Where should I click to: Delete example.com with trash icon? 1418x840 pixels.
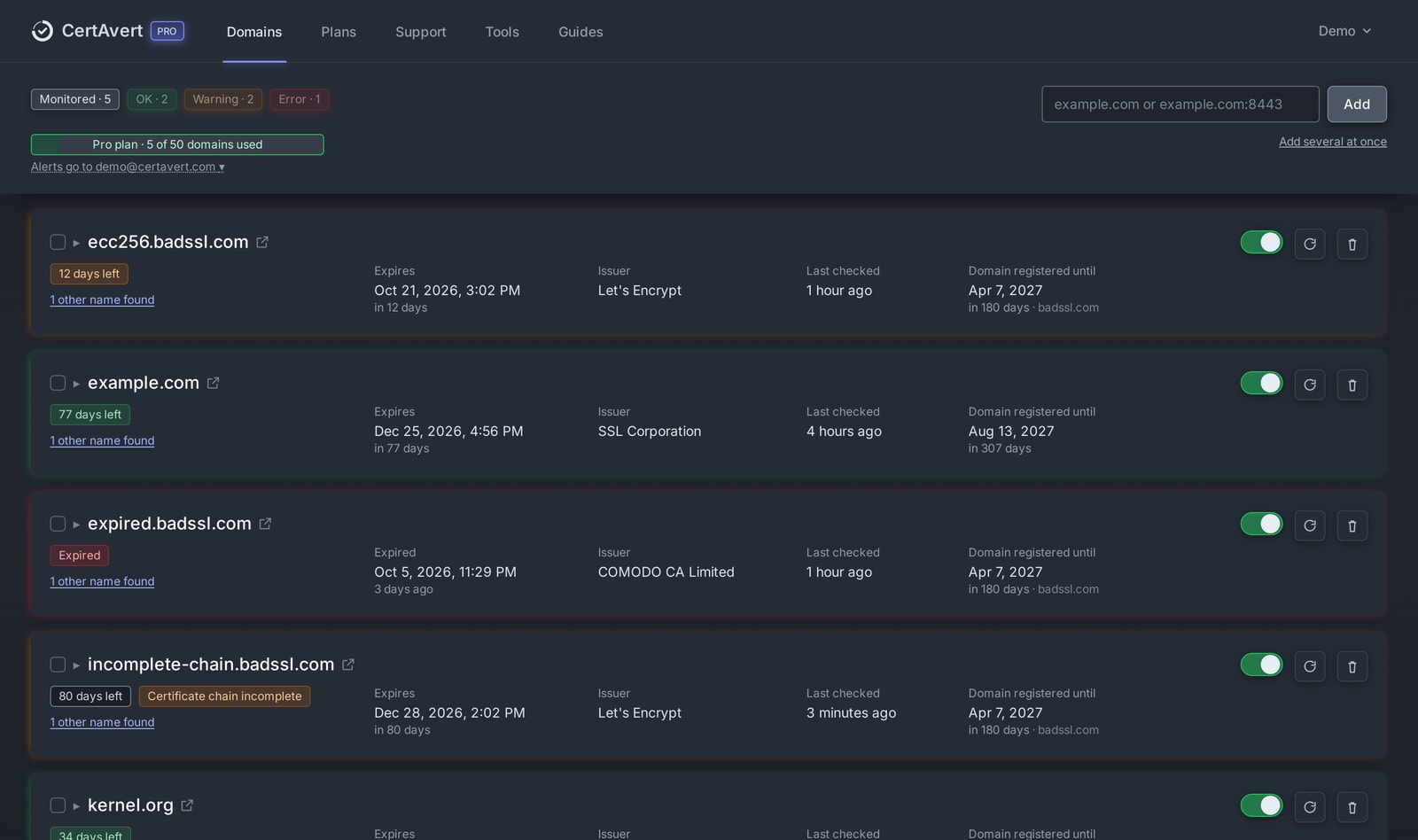[x=1352, y=385]
